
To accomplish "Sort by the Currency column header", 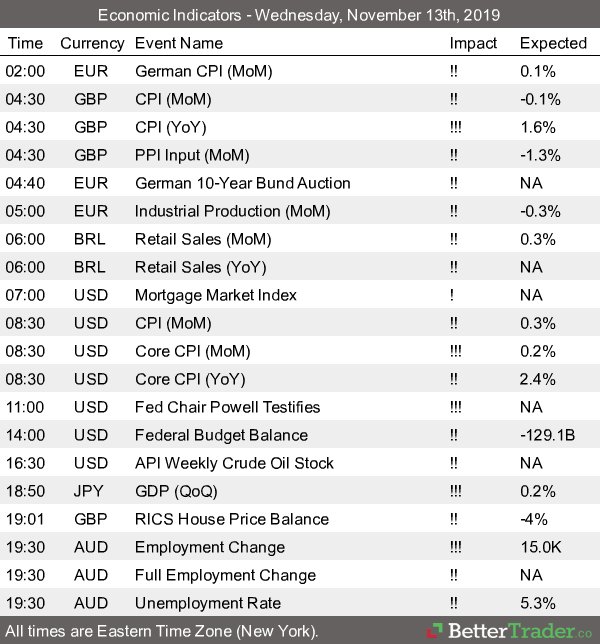I will (92, 43).
